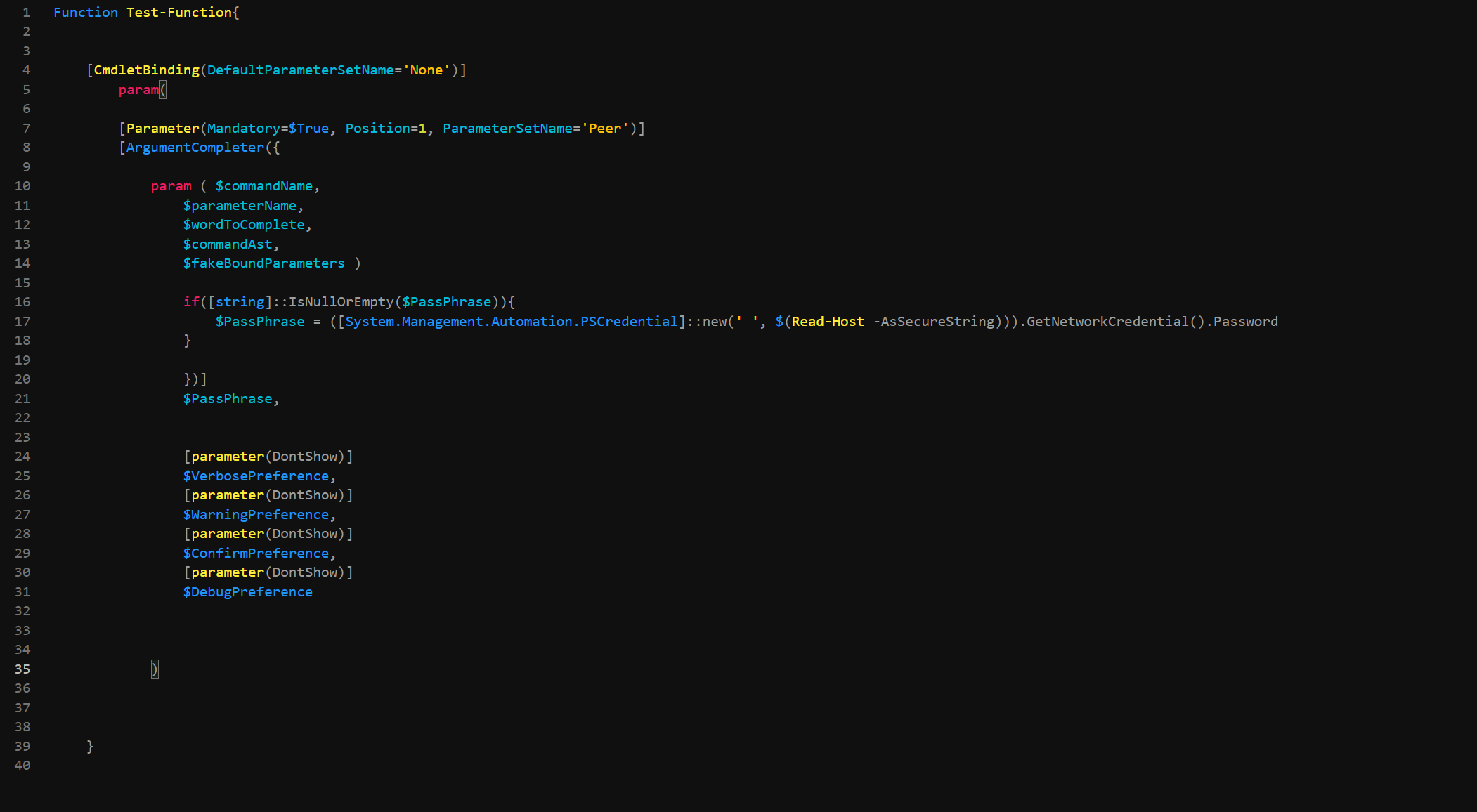
Task: Click .Password property on line 17
Action: [1242, 321]
